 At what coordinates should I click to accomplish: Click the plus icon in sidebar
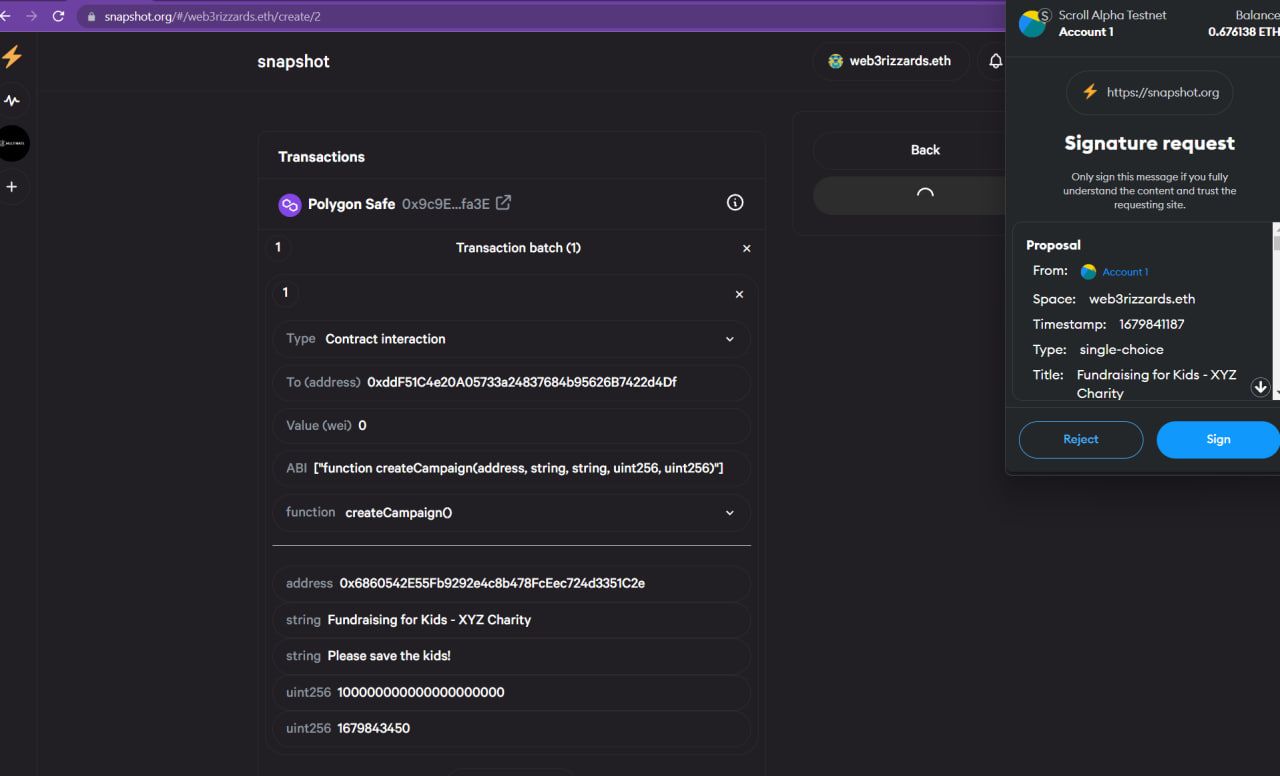12,187
